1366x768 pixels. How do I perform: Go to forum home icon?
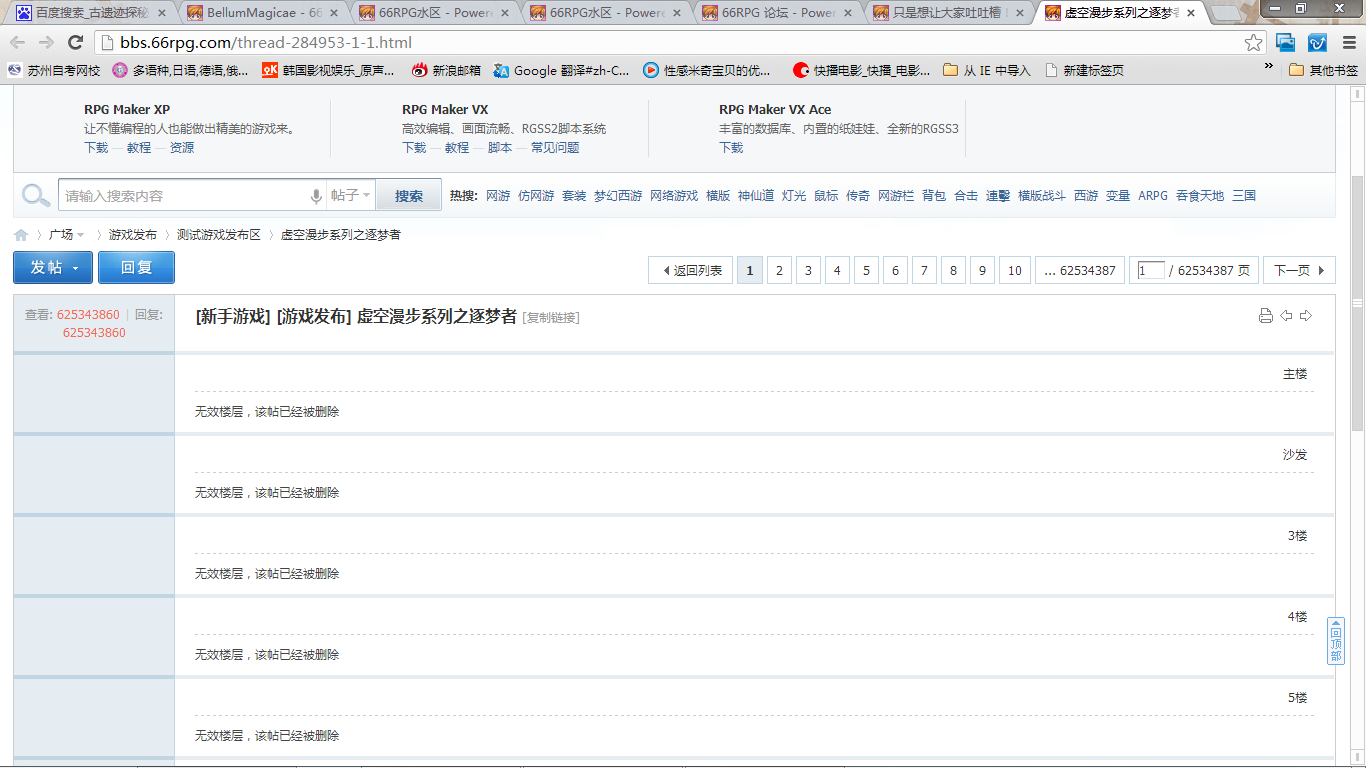[21, 235]
